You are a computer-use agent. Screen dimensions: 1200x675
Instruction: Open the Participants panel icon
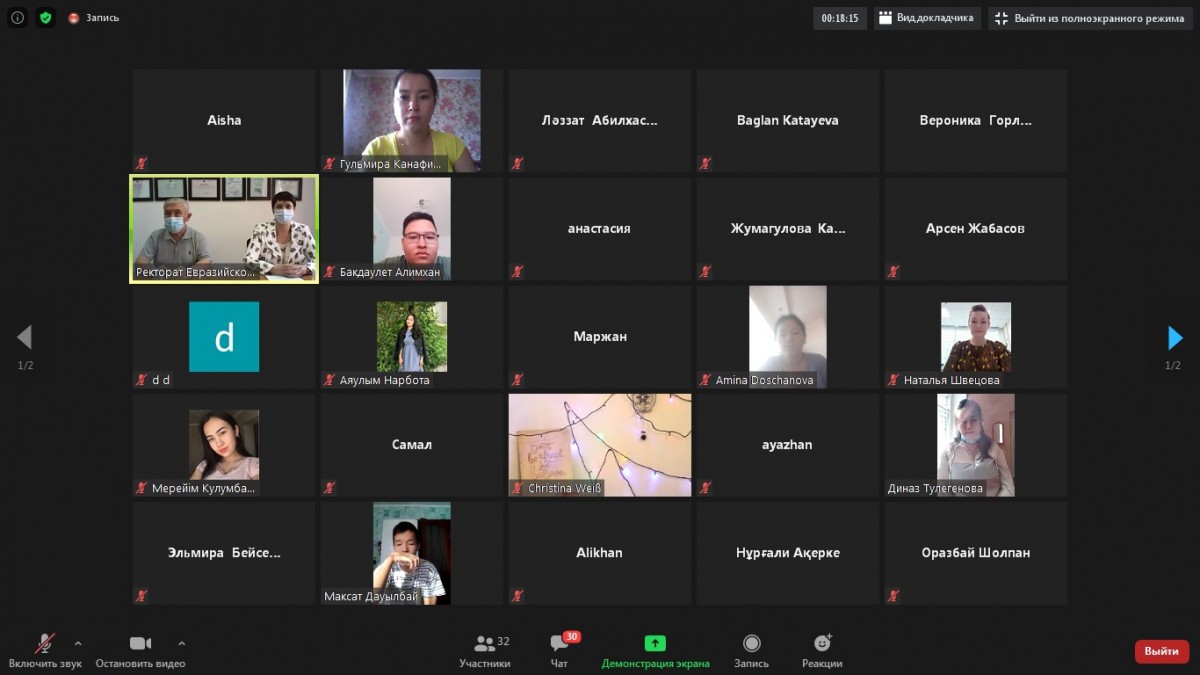[485, 644]
